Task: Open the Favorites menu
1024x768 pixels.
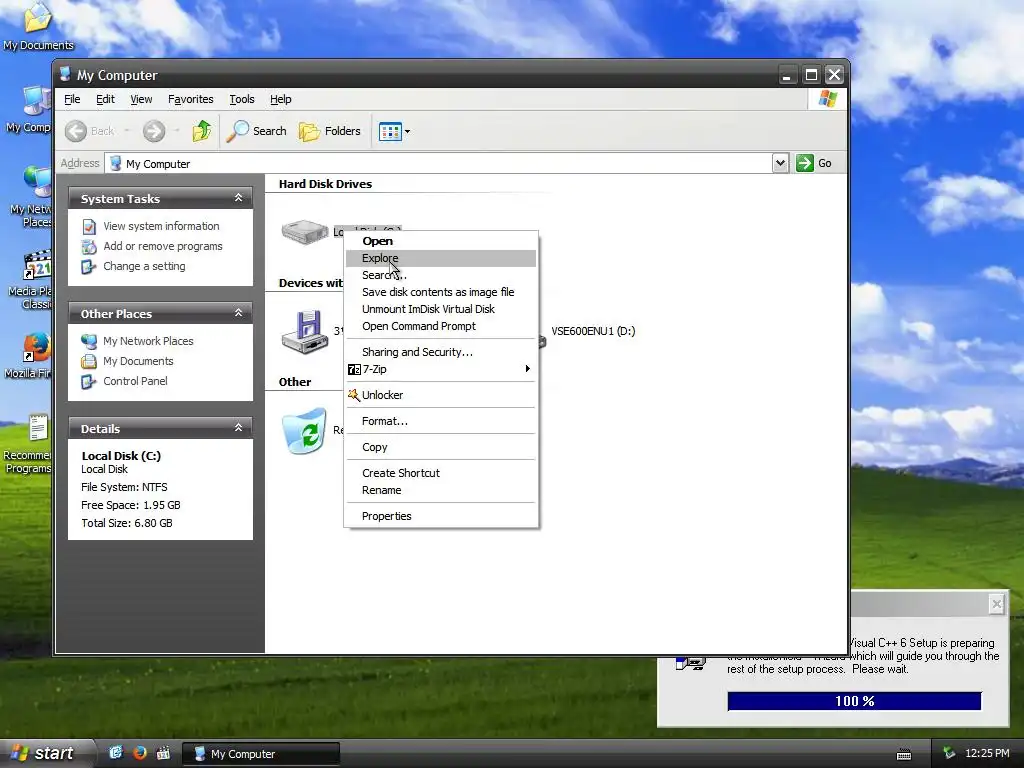Action: click(191, 99)
